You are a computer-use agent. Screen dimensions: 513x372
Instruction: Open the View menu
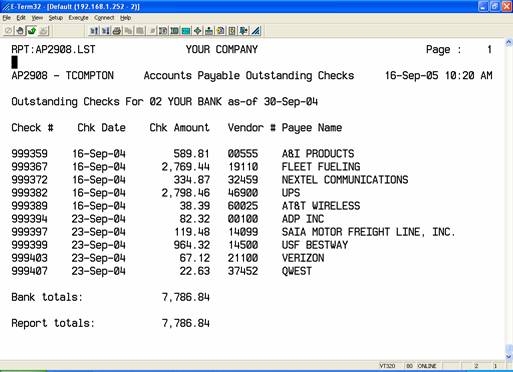pos(37,18)
